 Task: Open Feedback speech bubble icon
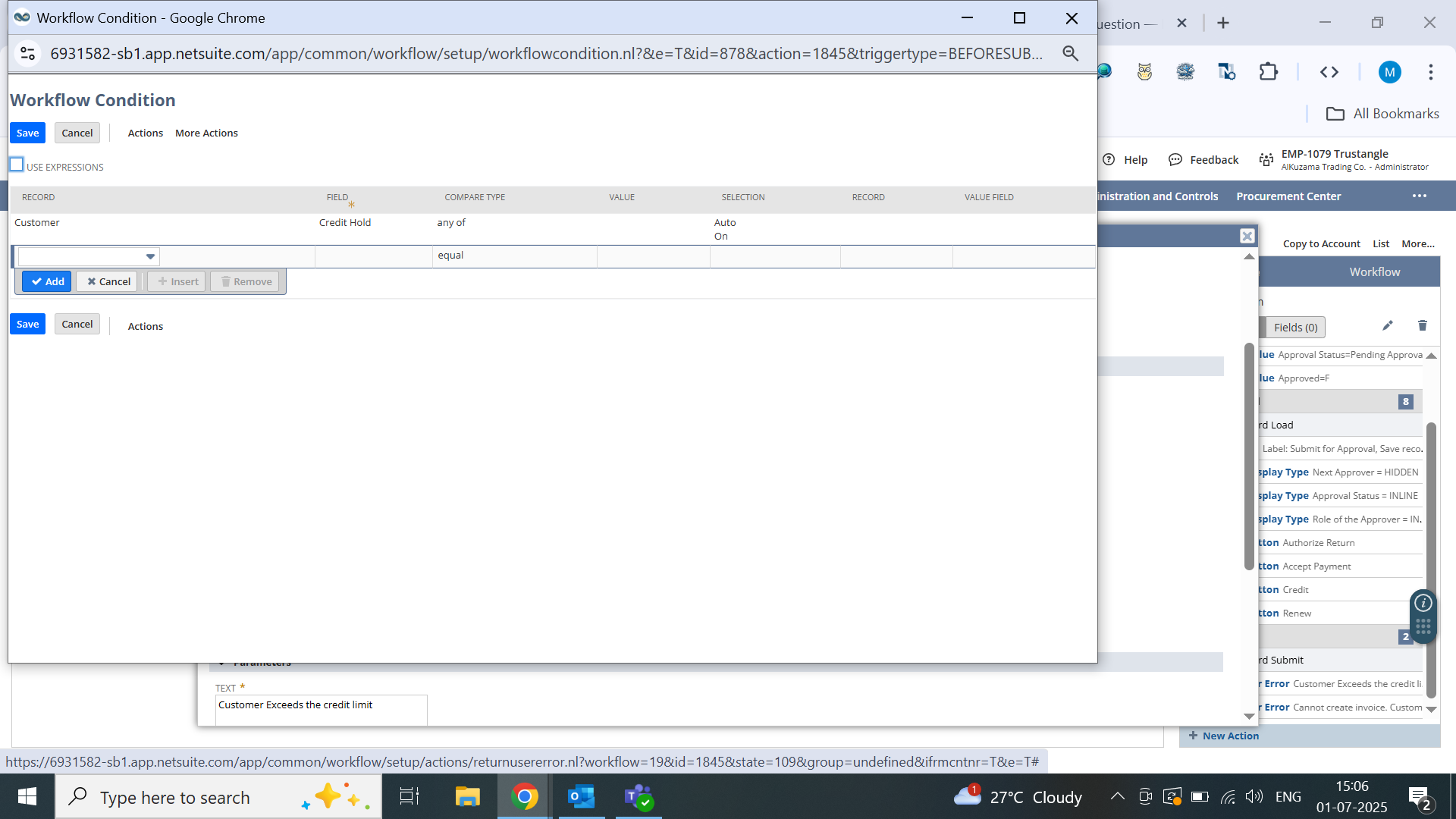(x=1175, y=159)
